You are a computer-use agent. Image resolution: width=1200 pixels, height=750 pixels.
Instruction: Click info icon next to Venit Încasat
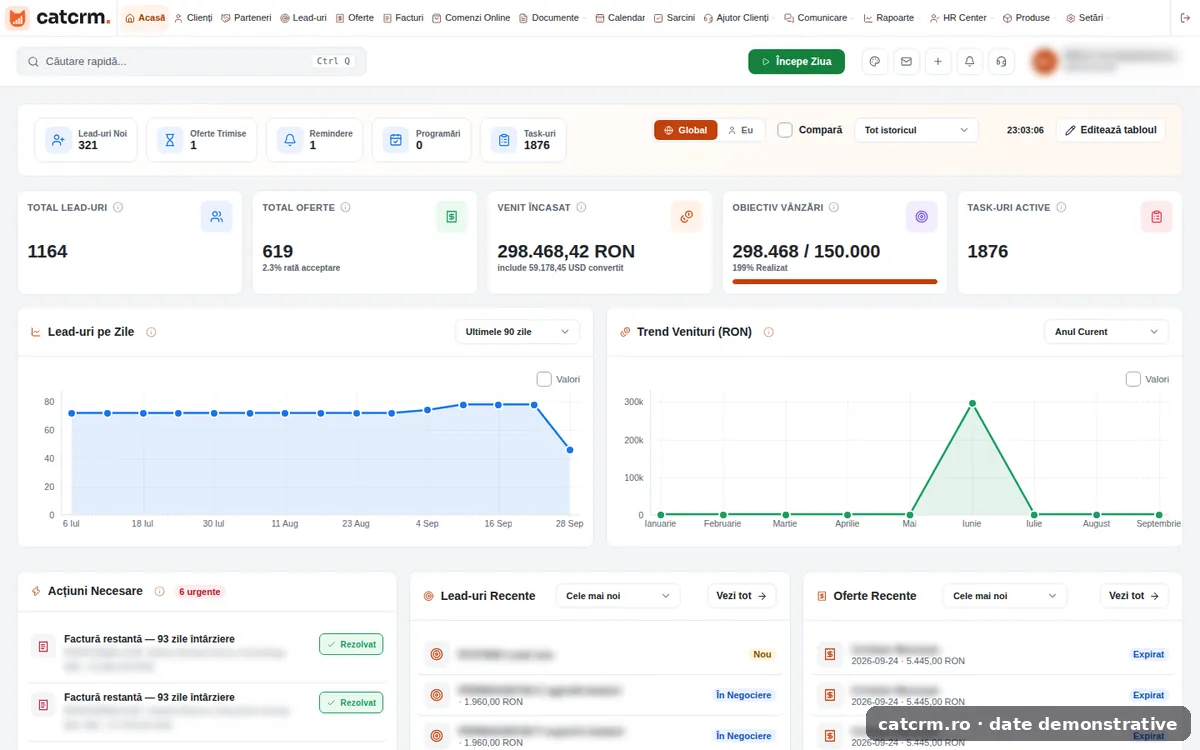581,208
